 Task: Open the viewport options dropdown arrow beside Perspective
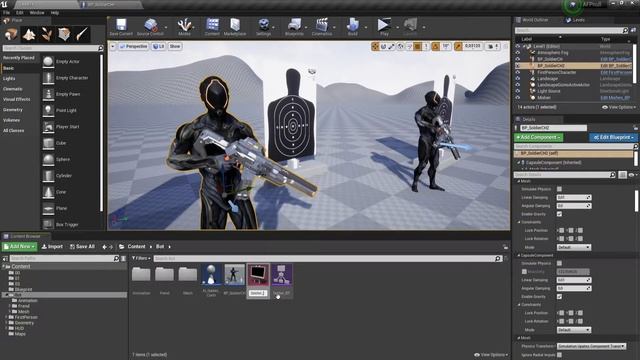click(x=113, y=47)
